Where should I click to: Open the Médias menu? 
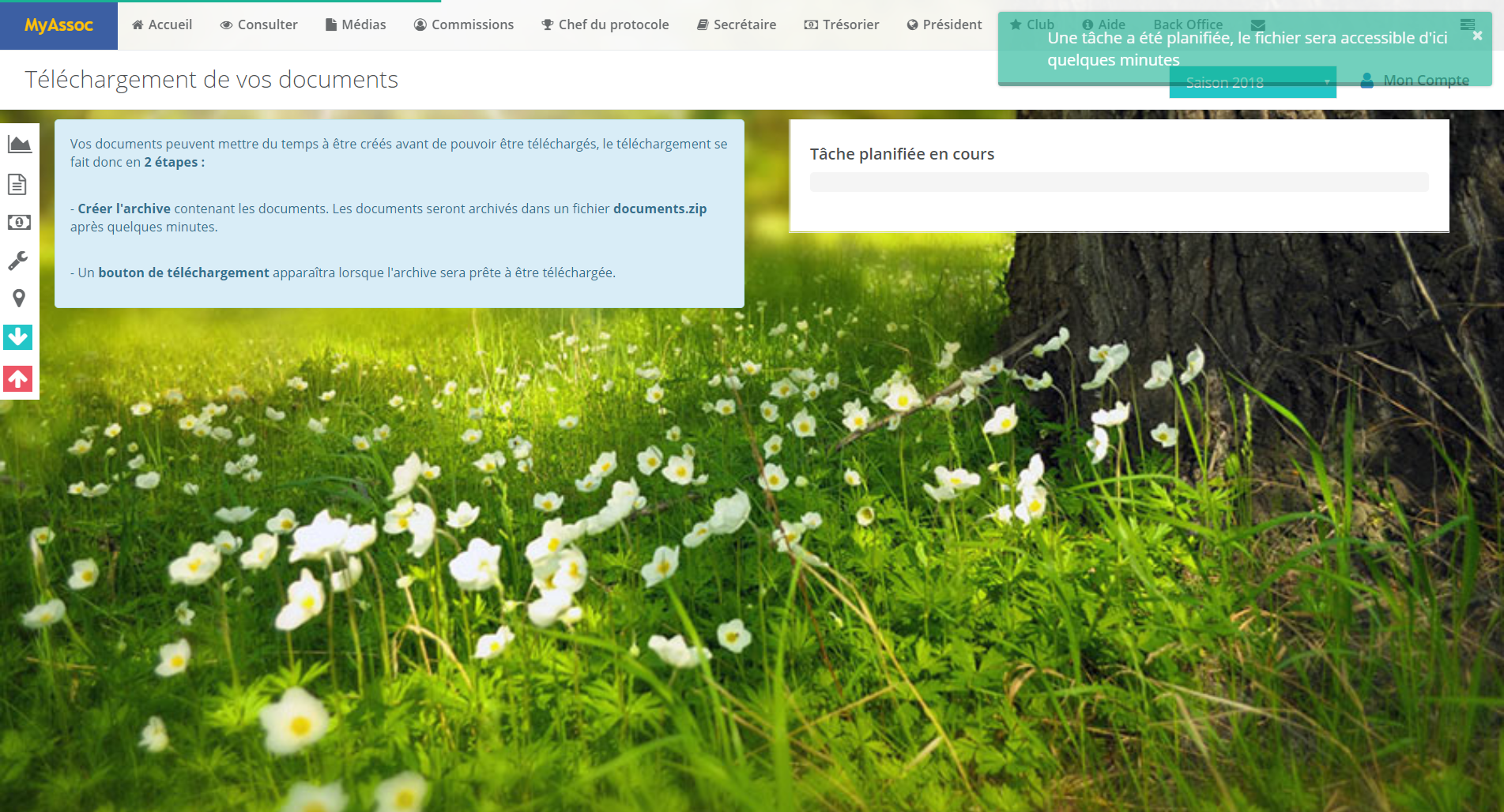(356, 24)
